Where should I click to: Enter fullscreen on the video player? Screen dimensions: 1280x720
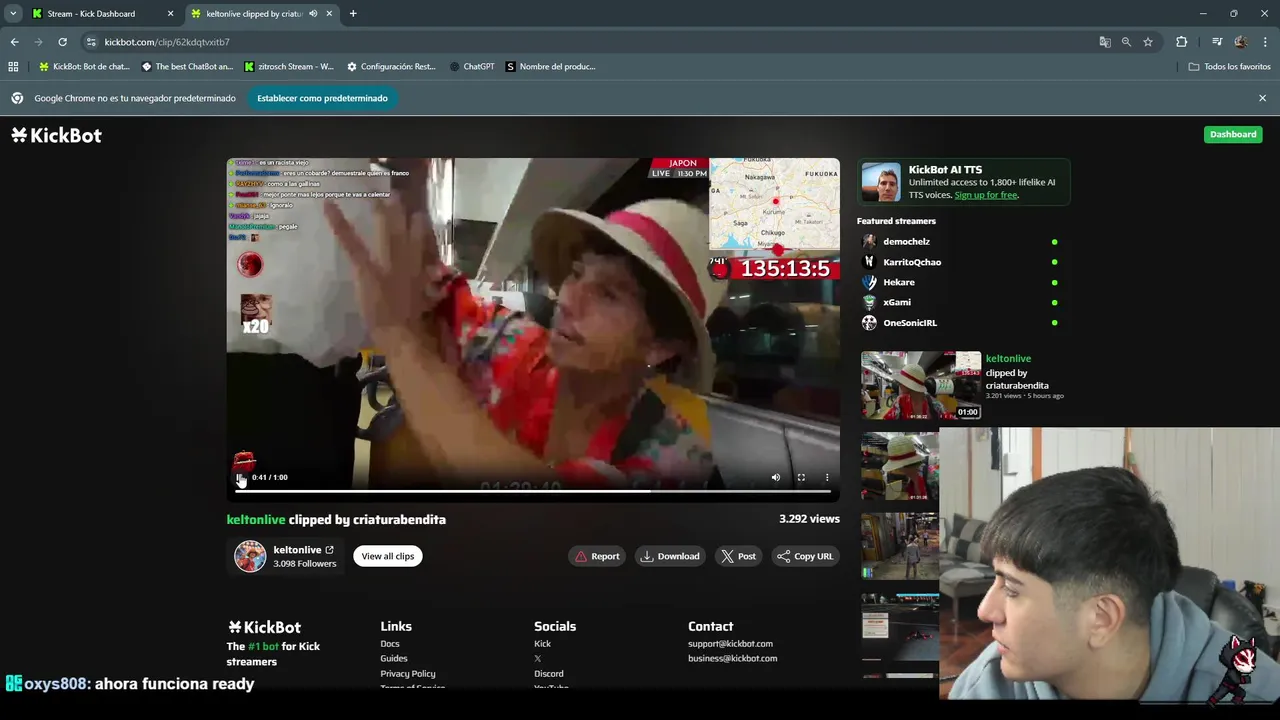click(801, 478)
